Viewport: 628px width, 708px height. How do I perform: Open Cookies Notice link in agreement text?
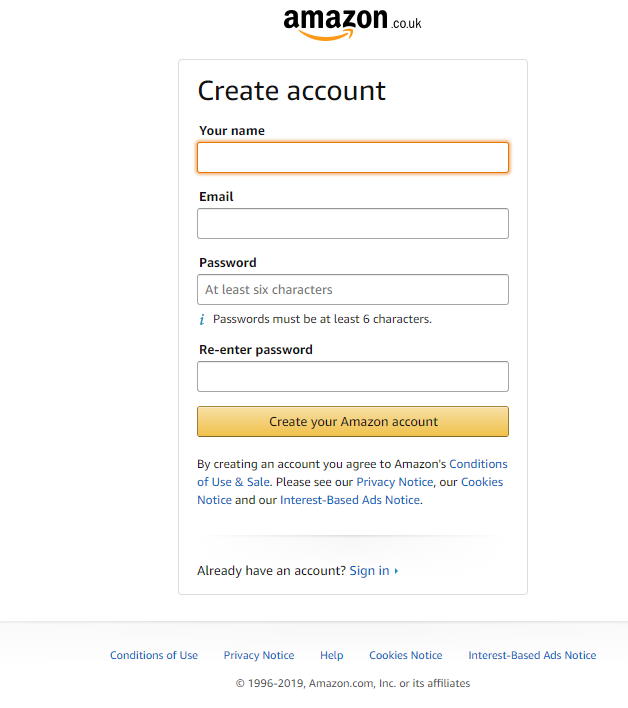(482, 482)
